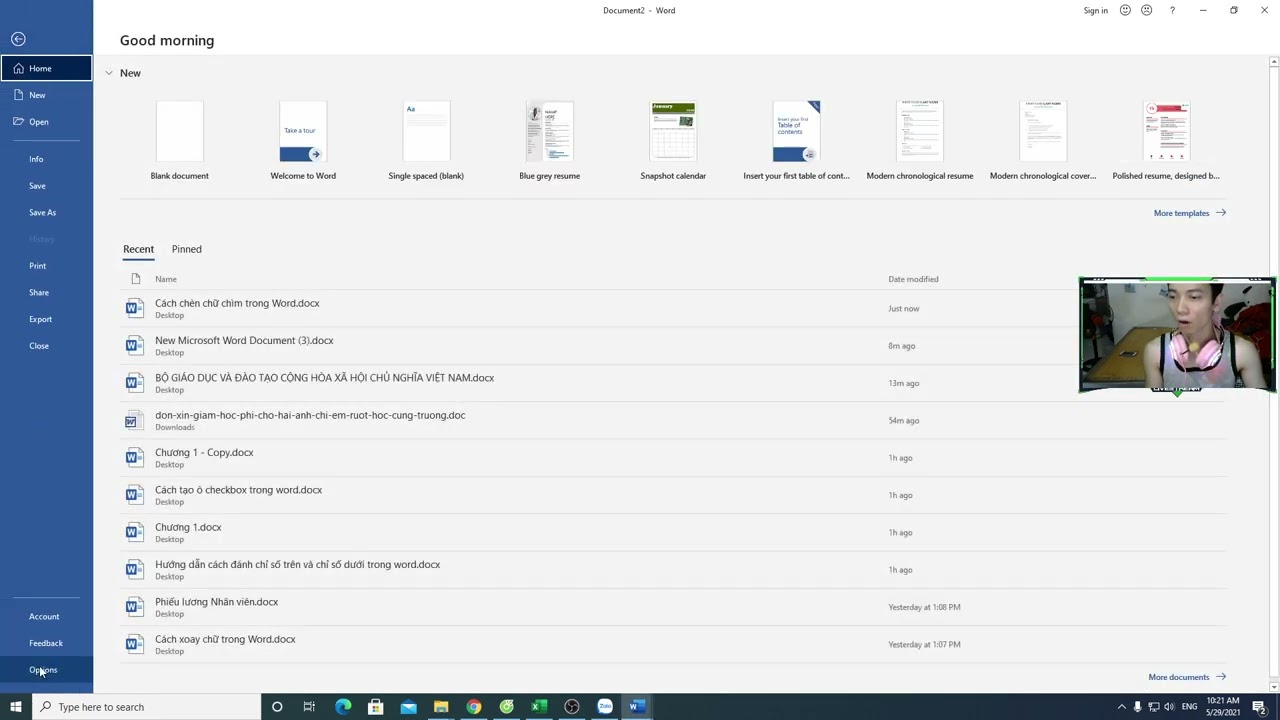Sort files by Name column header
This screenshot has height=720, width=1280.
pyautogui.click(x=166, y=279)
